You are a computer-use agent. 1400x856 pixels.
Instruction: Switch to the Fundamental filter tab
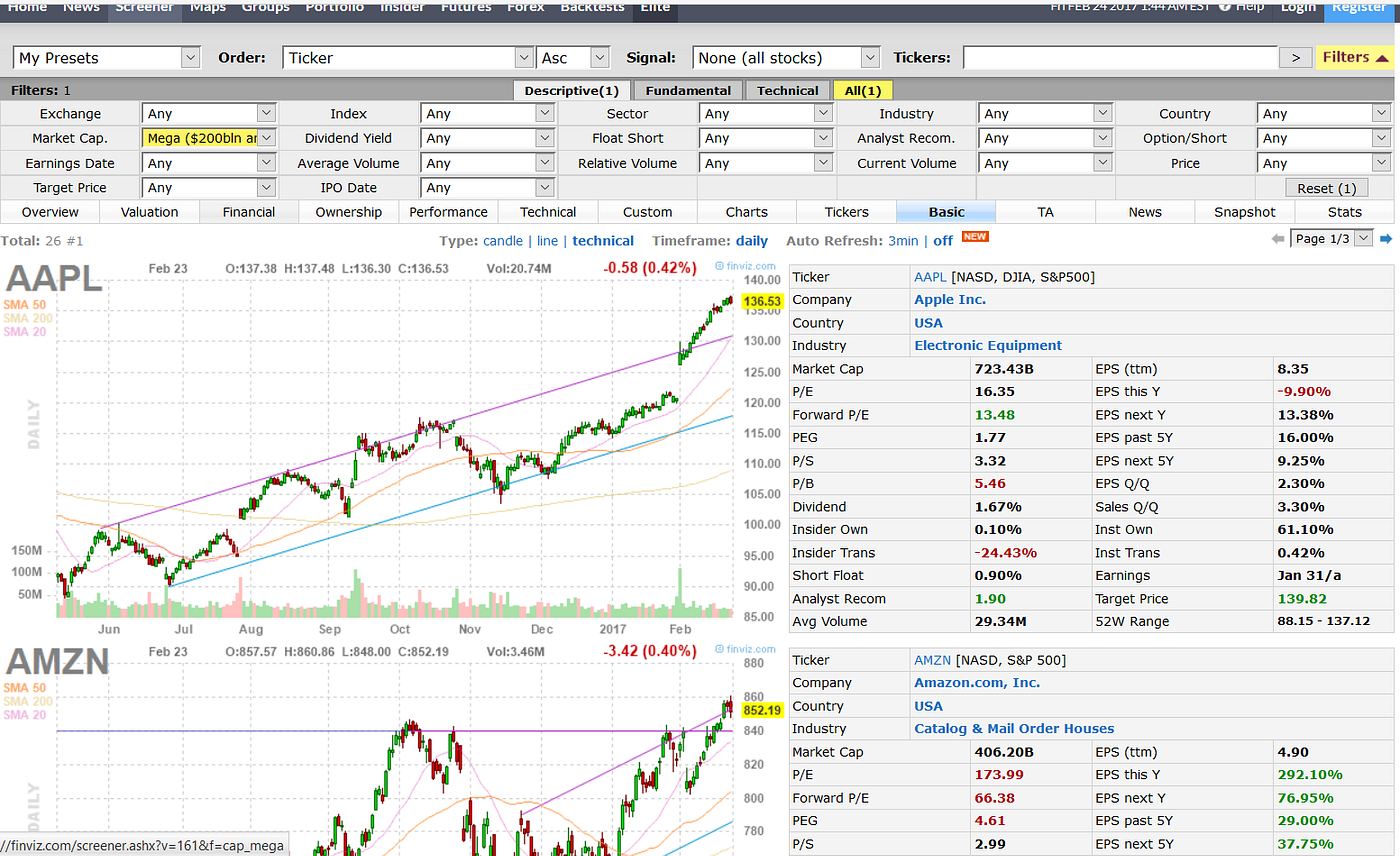point(687,90)
